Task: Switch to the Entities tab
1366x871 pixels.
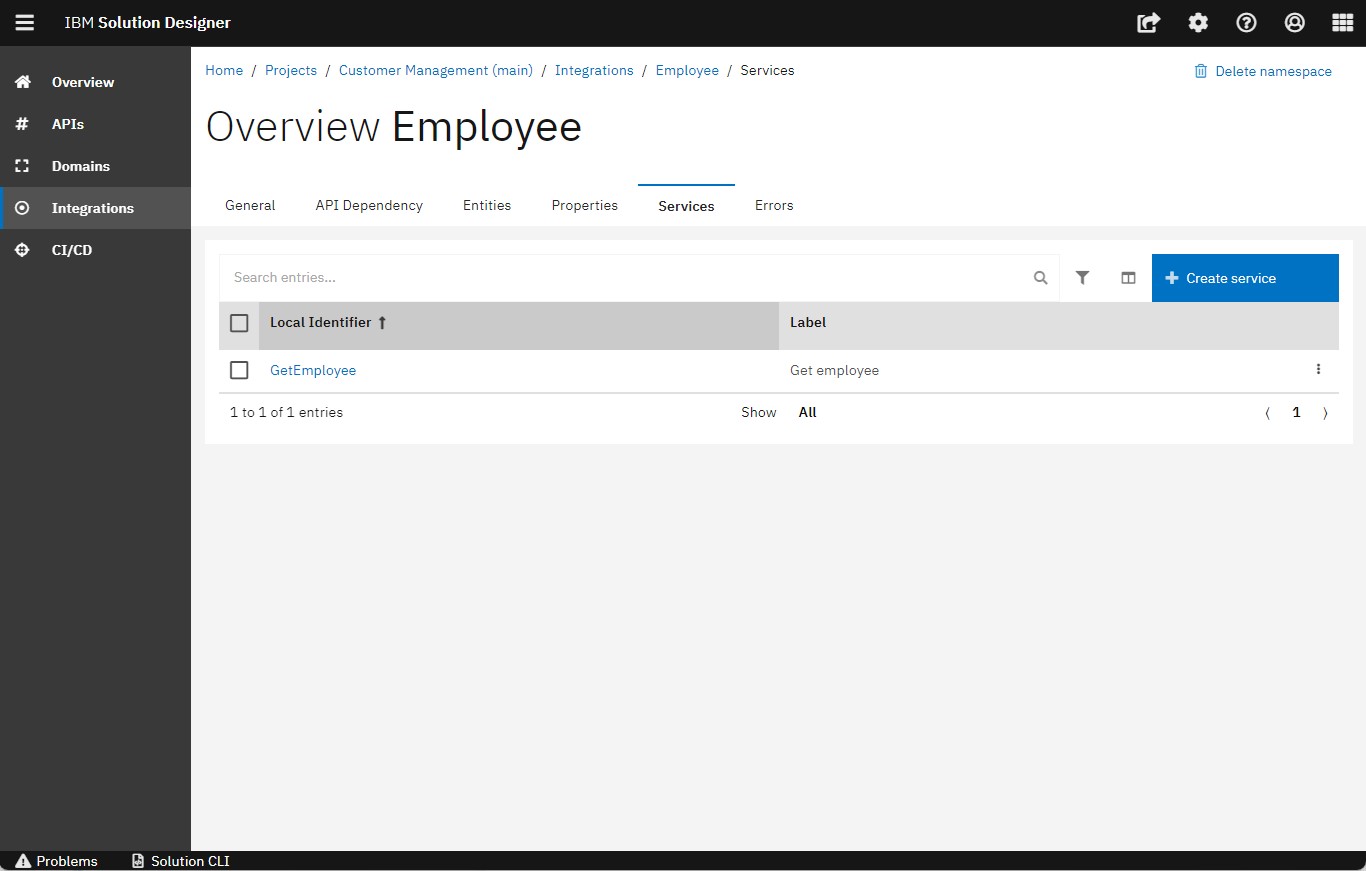Action: pyautogui.click(x=487, y=205)
